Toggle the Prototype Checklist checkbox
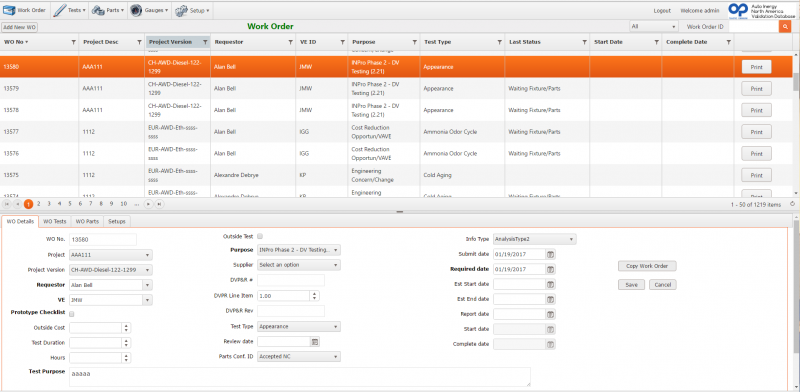Image resolution: width=800 pixels, height=392 pixels. [72, 314]
